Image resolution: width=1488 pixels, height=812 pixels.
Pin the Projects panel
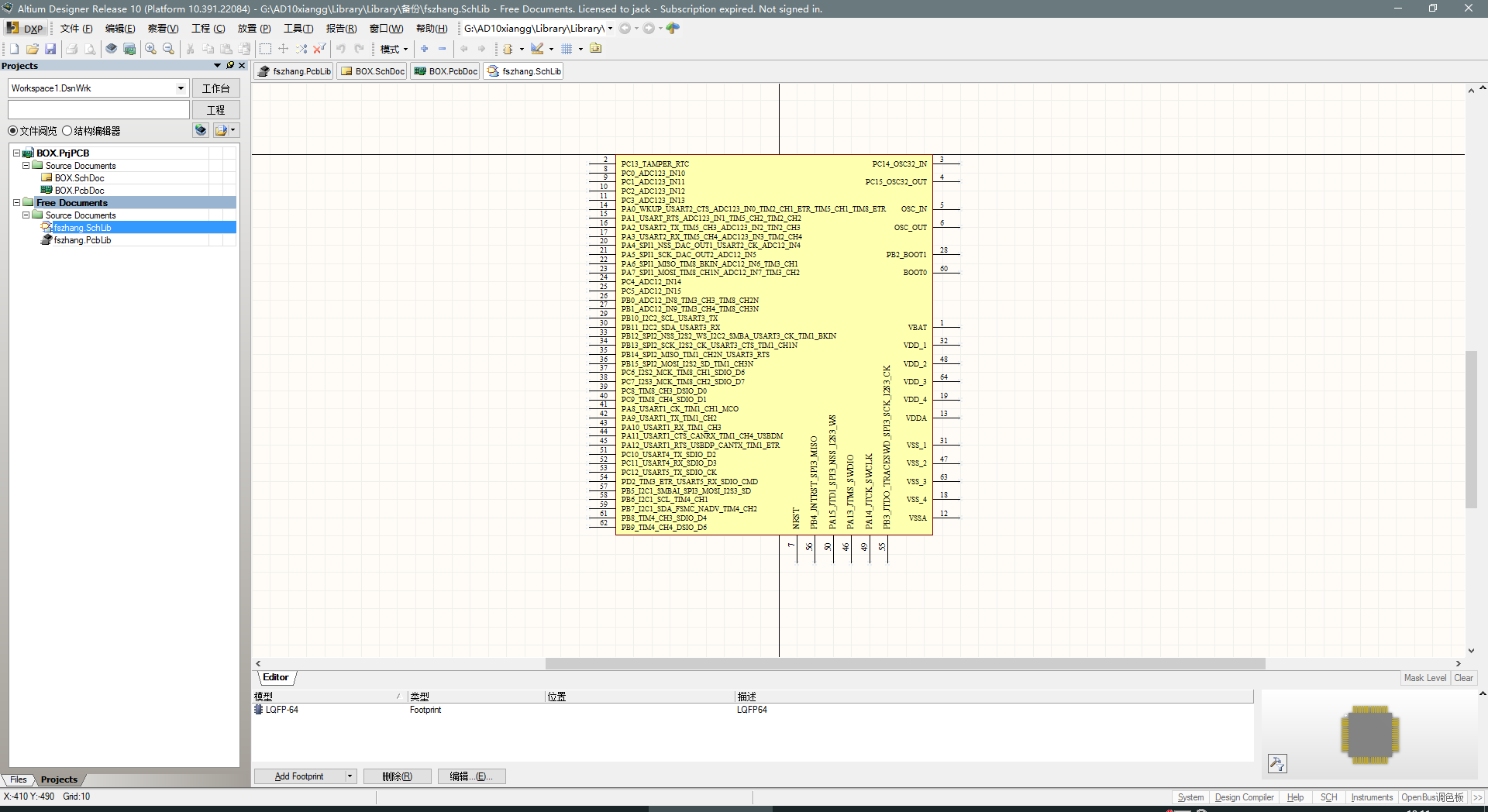tap(230, 66)
